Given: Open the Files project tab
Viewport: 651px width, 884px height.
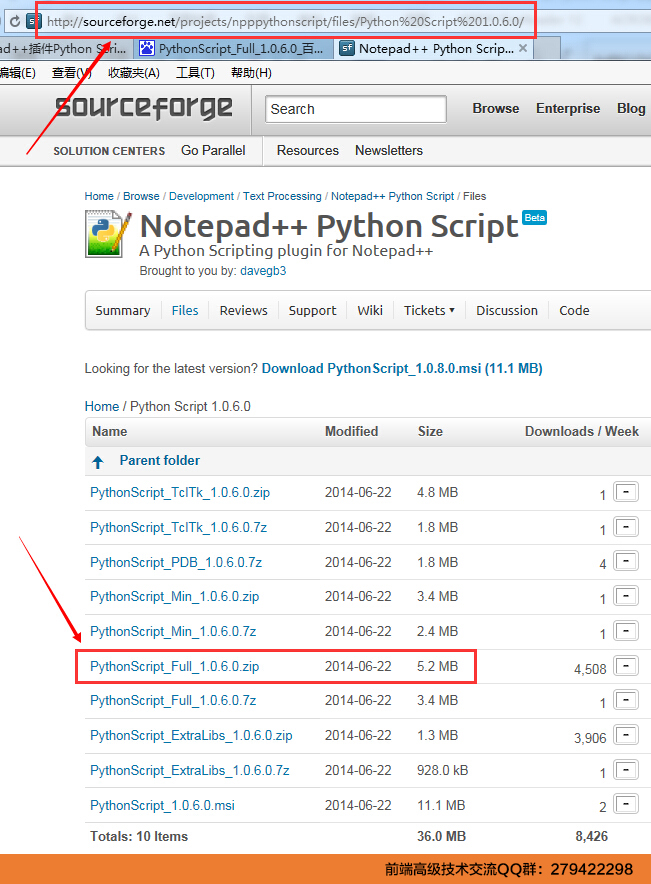Looking at the screenshot, I should [x=185, y=310].
